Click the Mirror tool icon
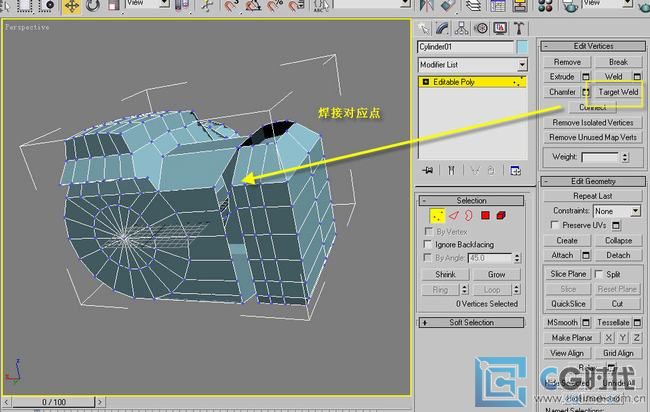The width and height of the screenshot is (650, 412). coord(426,5)
